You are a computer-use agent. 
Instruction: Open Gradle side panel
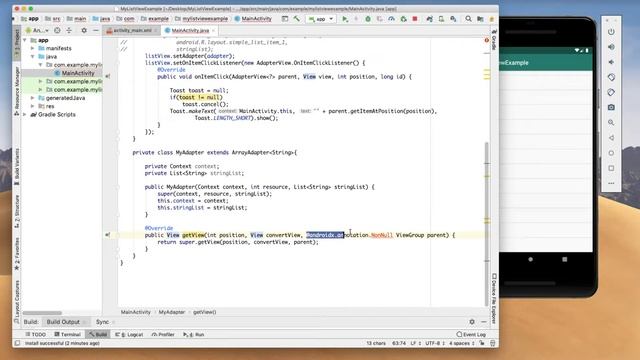click(x=494, y=40)
